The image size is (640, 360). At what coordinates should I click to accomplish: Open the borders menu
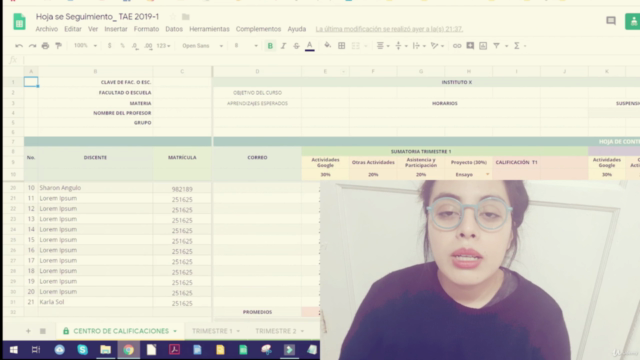(342, 46)
